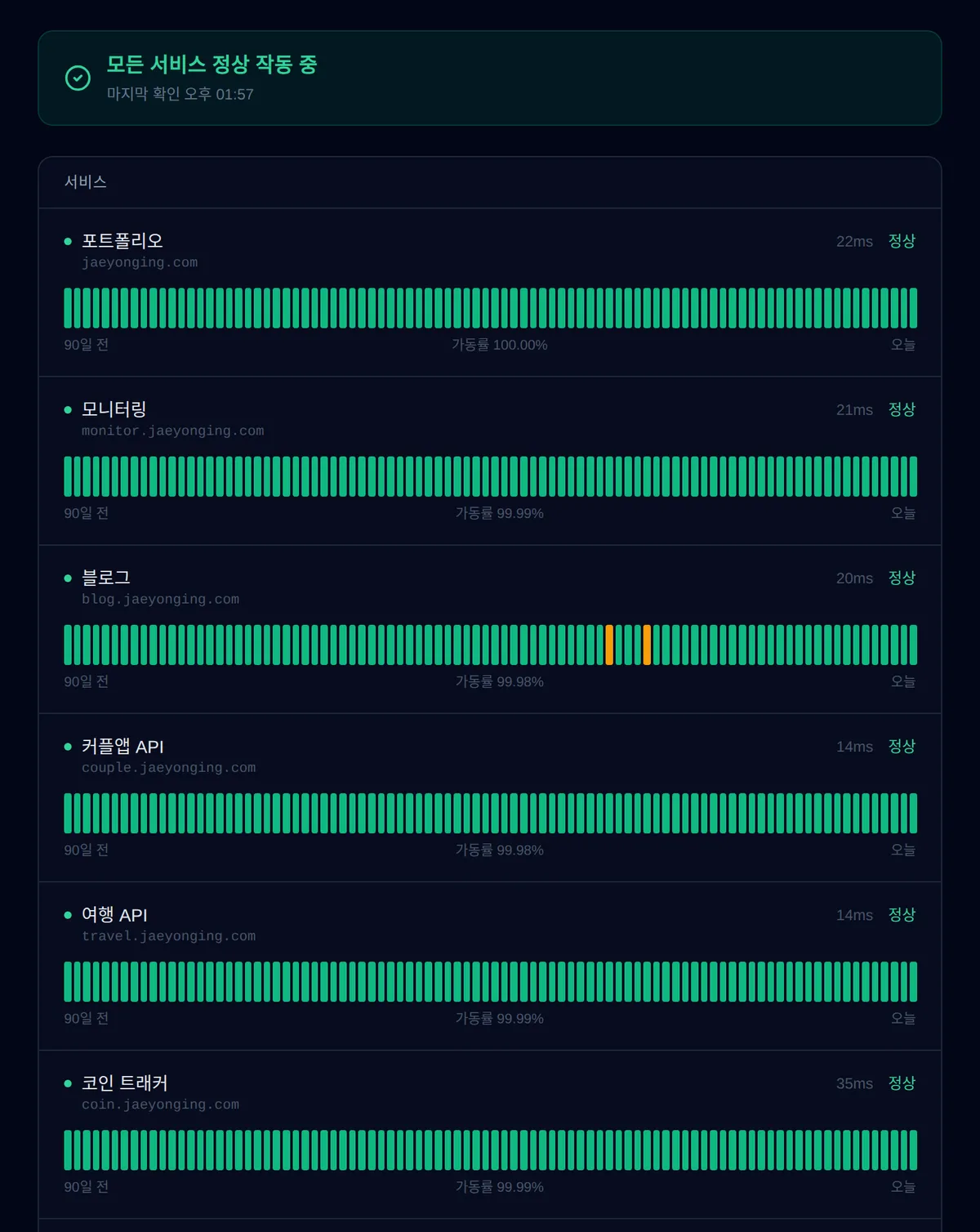Select the 블로그 service name

pos(106,578)
